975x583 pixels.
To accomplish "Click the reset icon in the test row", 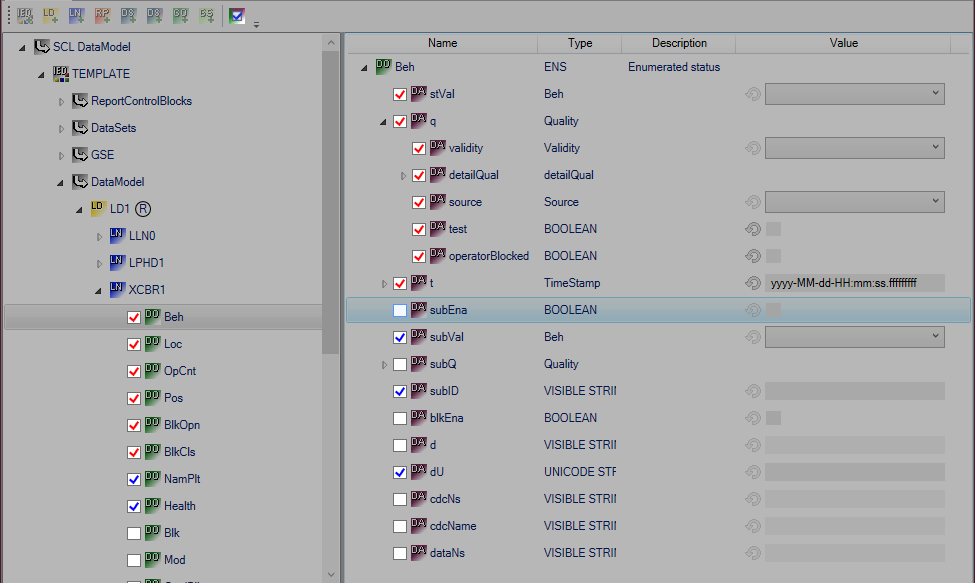I will 752,229.
